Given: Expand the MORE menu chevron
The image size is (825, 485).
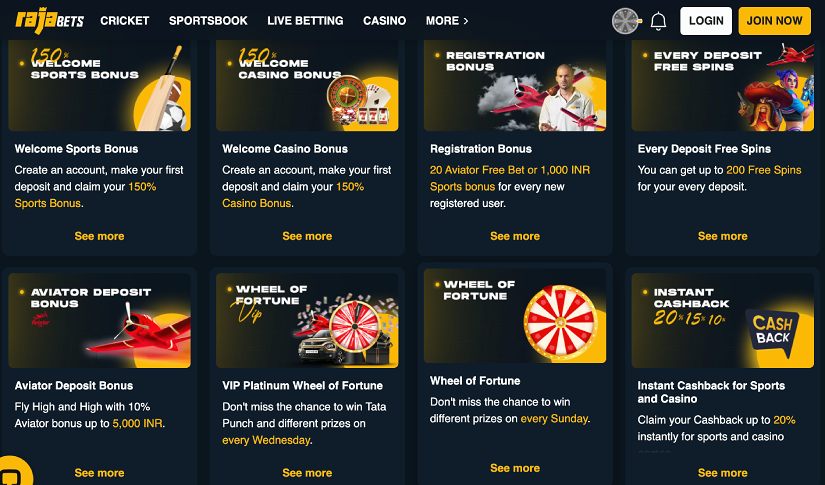Looking at the screenshot, I should coord(466,21).
